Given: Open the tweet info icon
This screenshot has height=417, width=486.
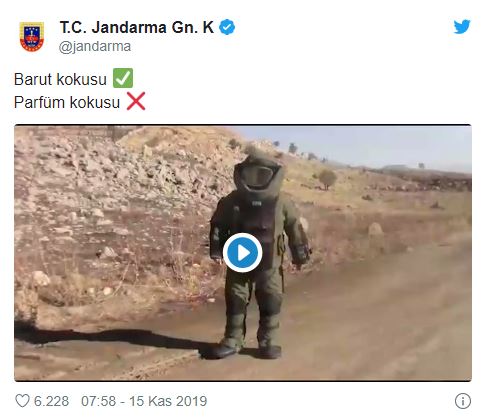Looking at the screenshot, I should 463,401.
